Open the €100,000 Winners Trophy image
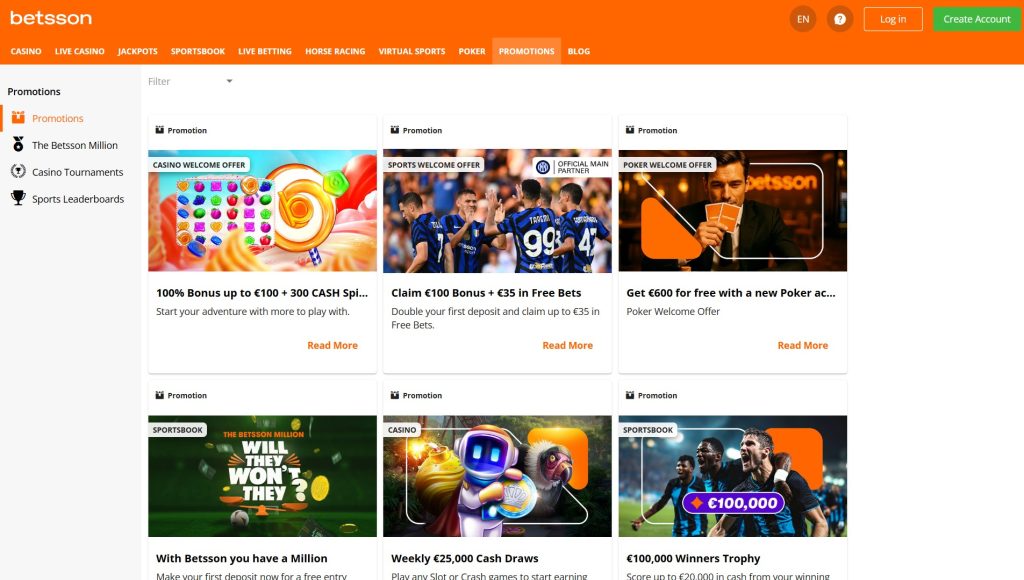 tap(732, 476)
